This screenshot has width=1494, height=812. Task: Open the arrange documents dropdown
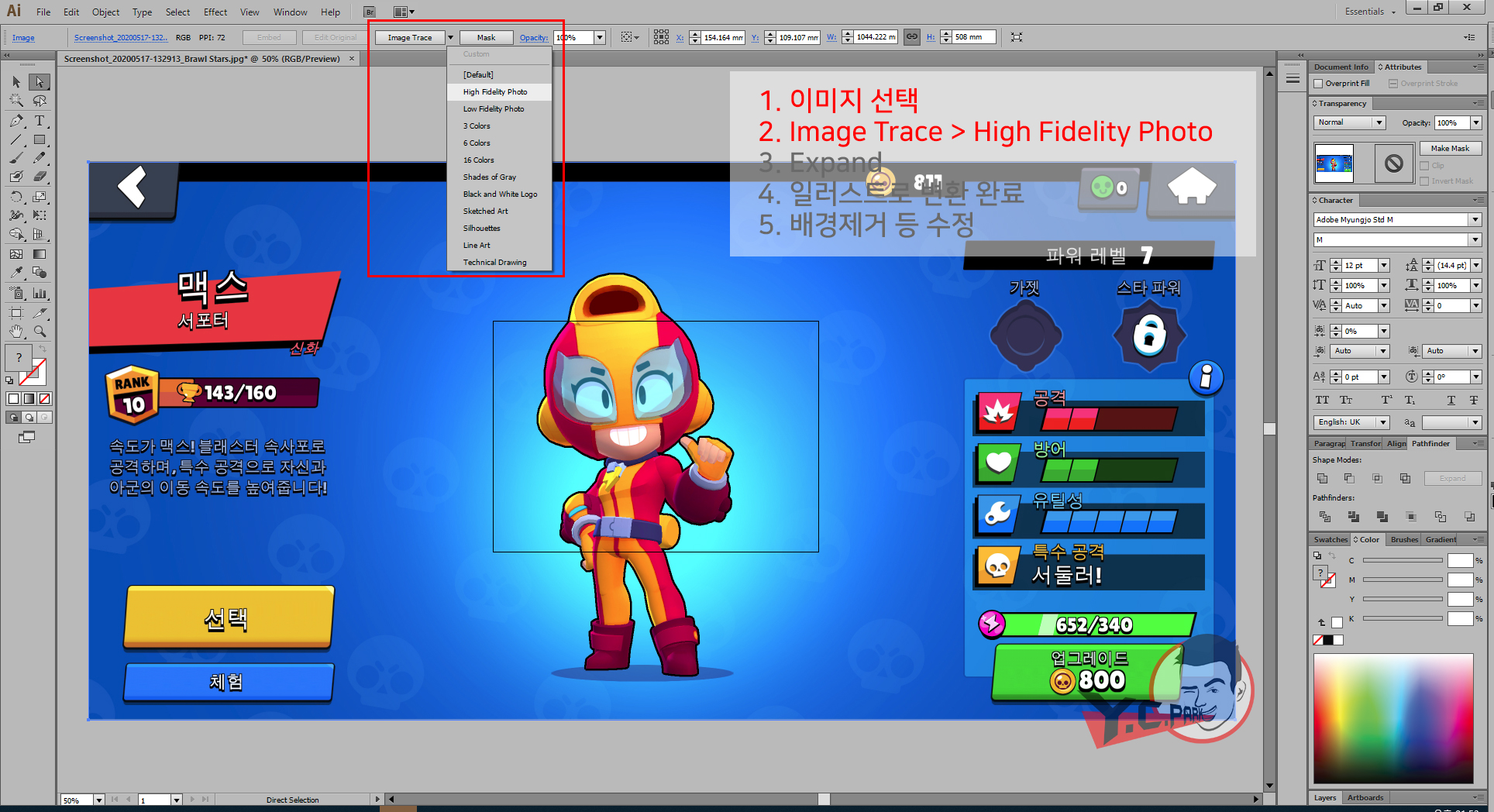pos(404,12)
